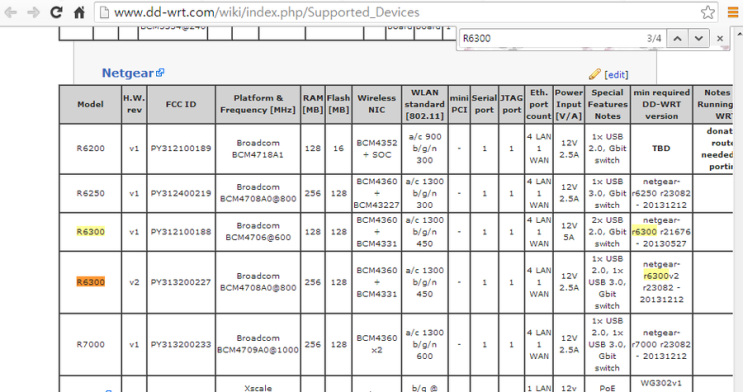This screenshot has width=743, height=392.
Task: Click the browser back arrow
Action: [10, 12]
